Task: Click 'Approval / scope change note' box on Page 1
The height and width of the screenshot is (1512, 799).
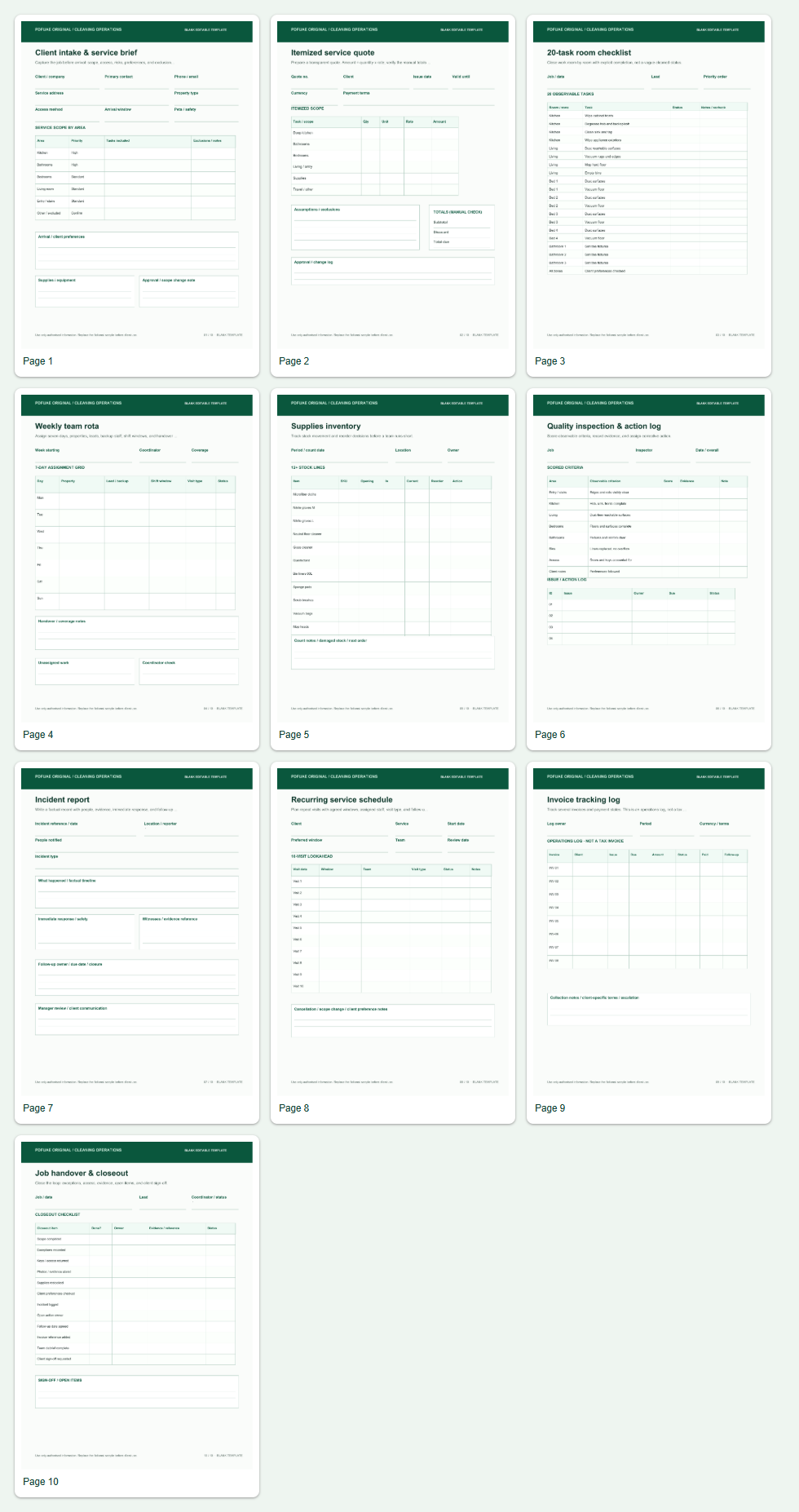Action: click(189, 291)
